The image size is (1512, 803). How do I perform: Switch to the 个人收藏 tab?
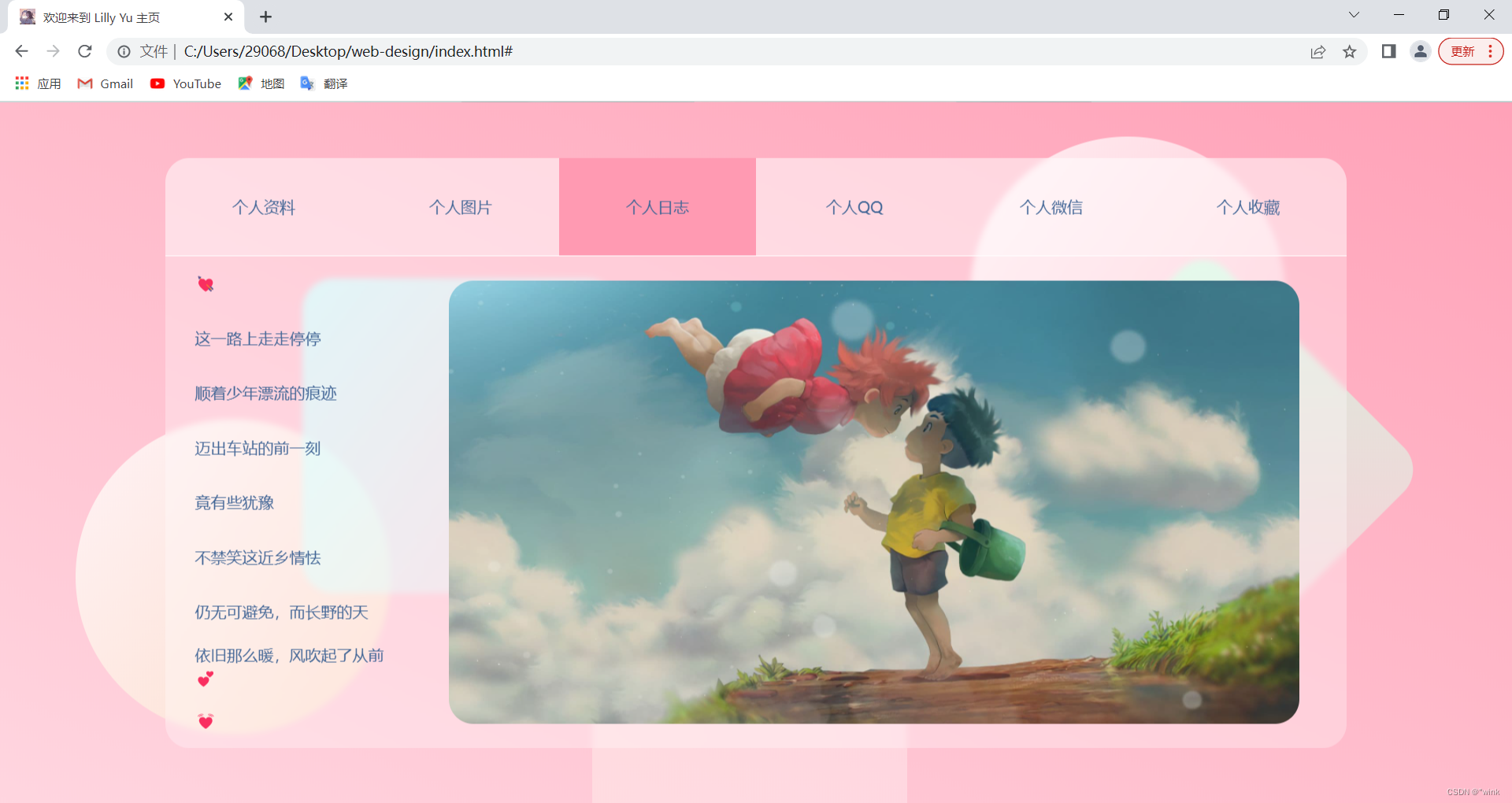tap(1248, 207)
